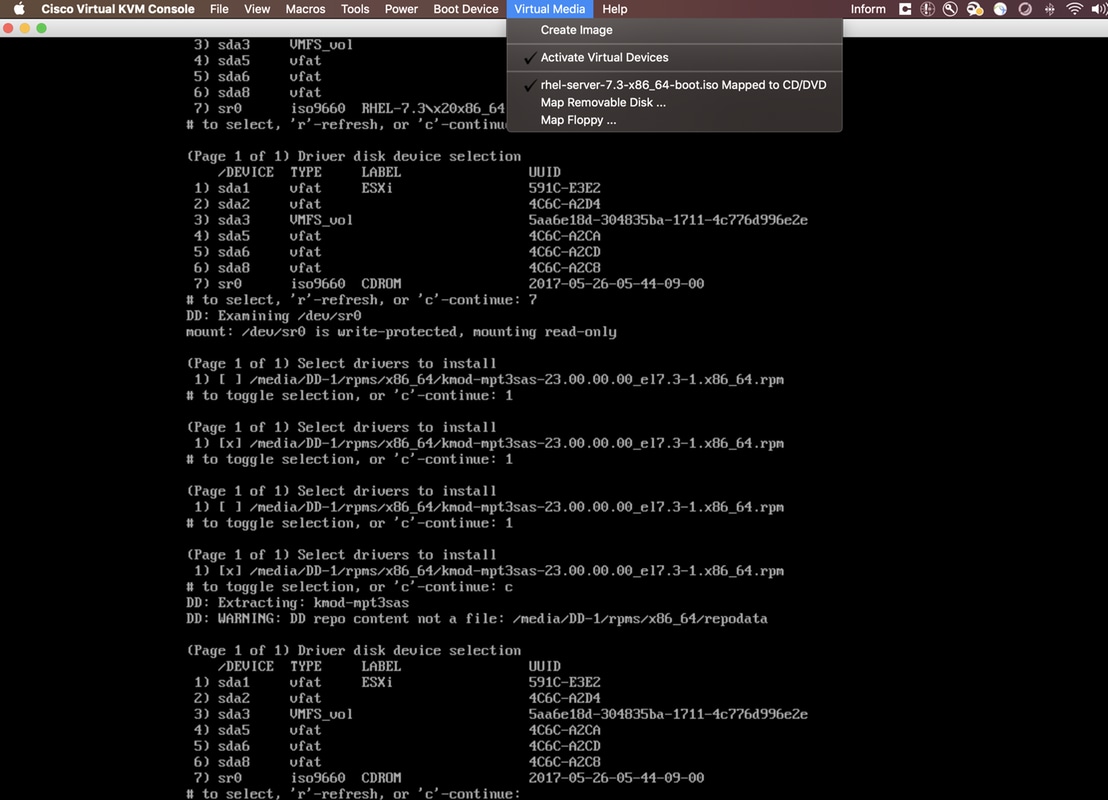Close the KVM console window
The width and height of the screenshot is (1108, 800).
[x=8, y=28]
